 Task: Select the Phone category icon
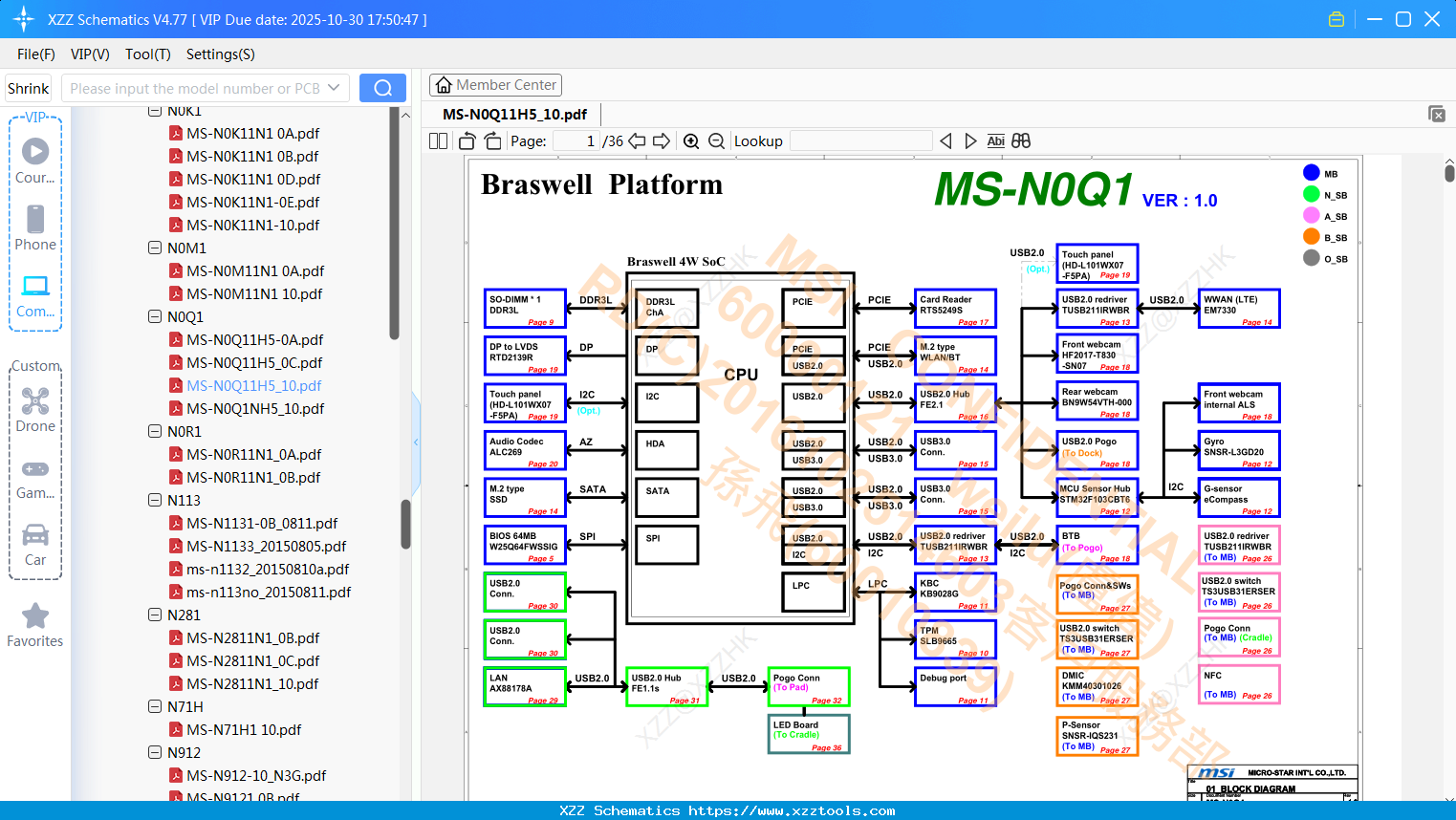coord(35,227)
